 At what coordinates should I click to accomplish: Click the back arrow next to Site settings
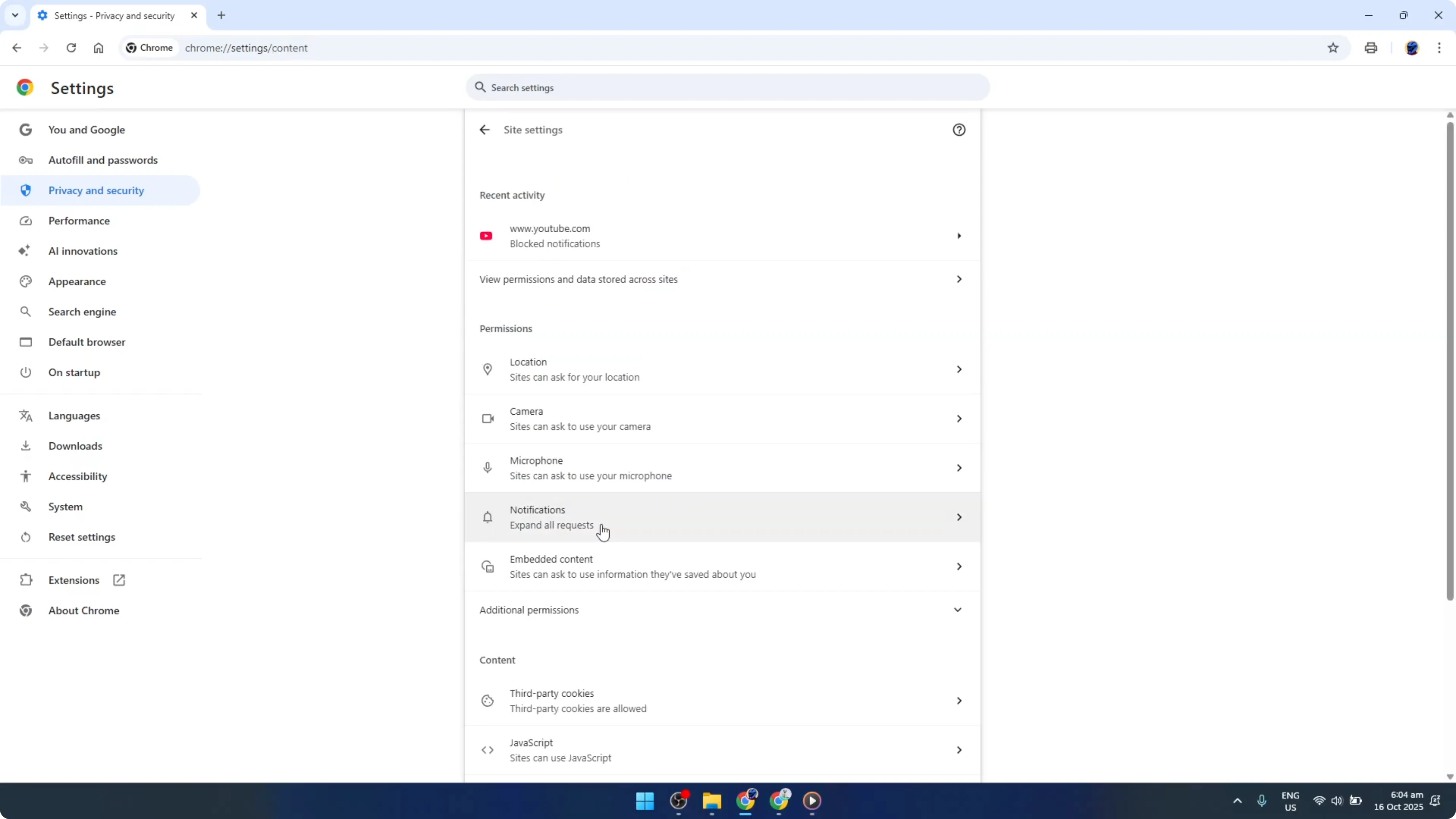point(485,129)
